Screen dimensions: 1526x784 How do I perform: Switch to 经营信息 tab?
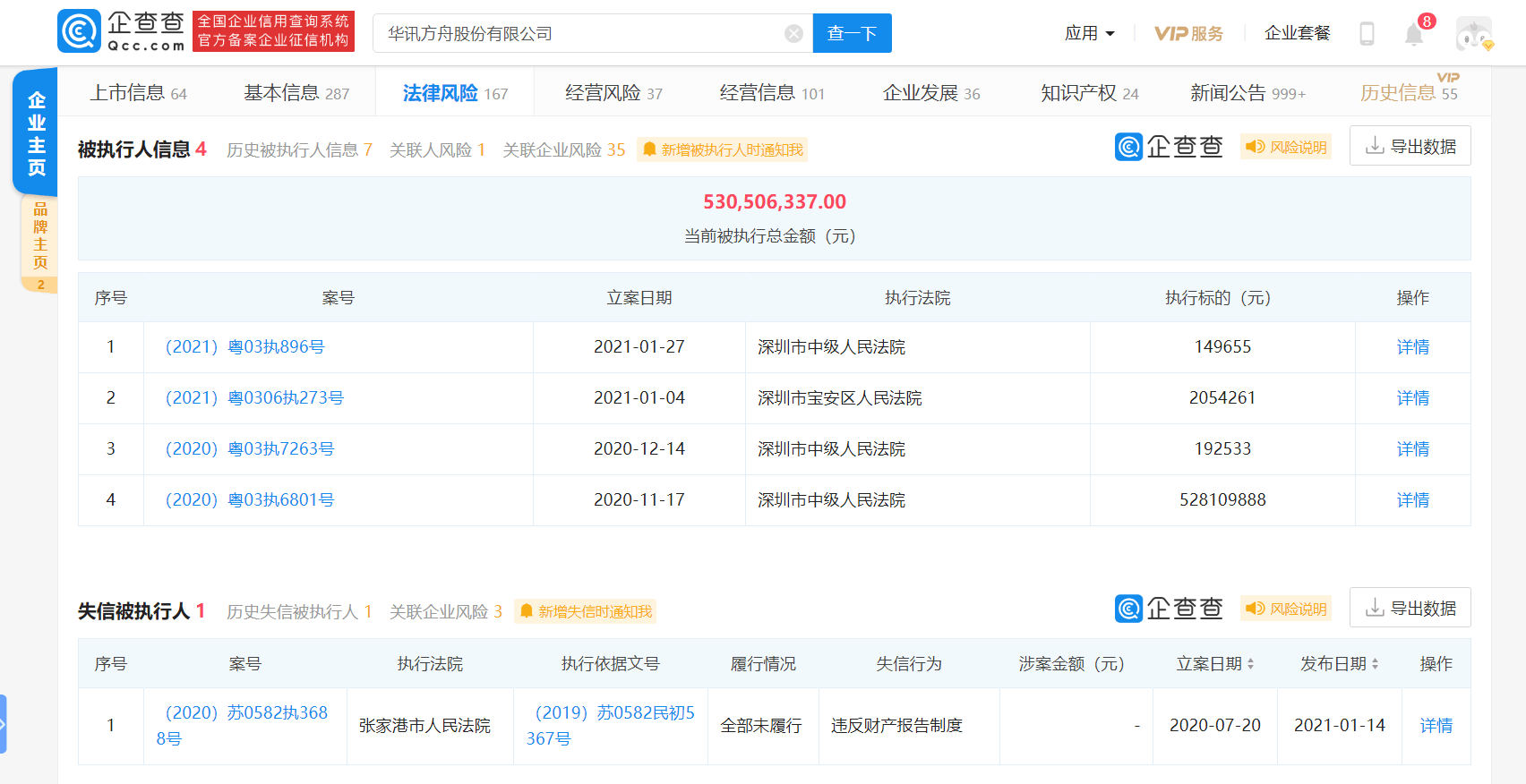pos(772,92)
